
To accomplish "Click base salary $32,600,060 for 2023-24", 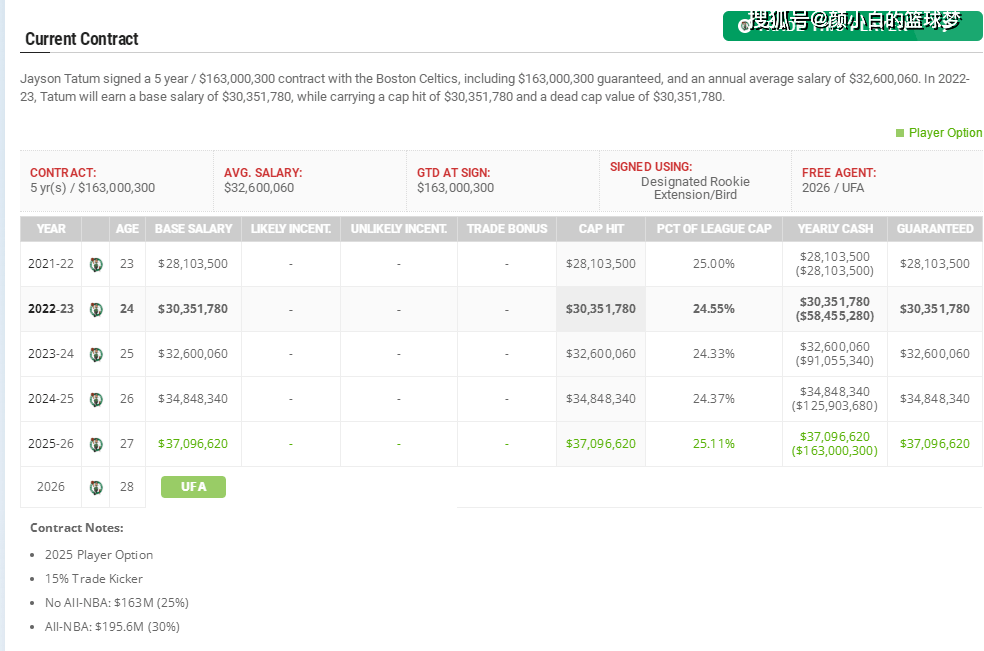I will tap(193, 354).
